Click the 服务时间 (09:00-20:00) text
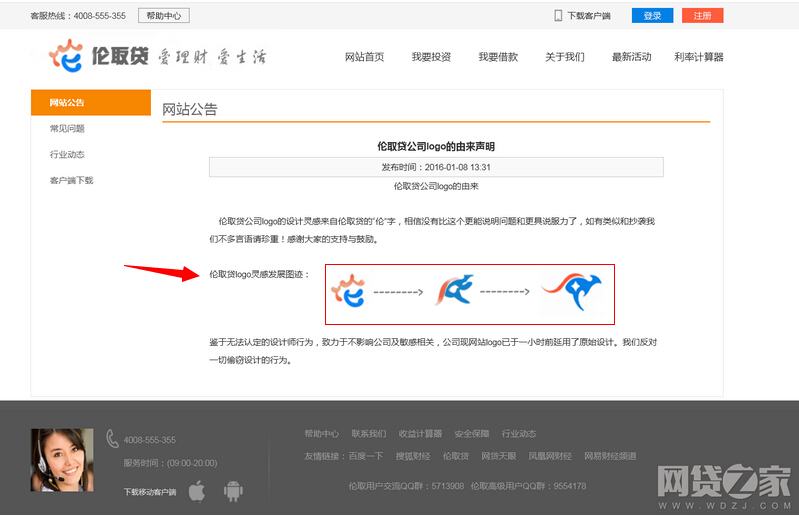 pyautogui.click(x=170, y=463)
